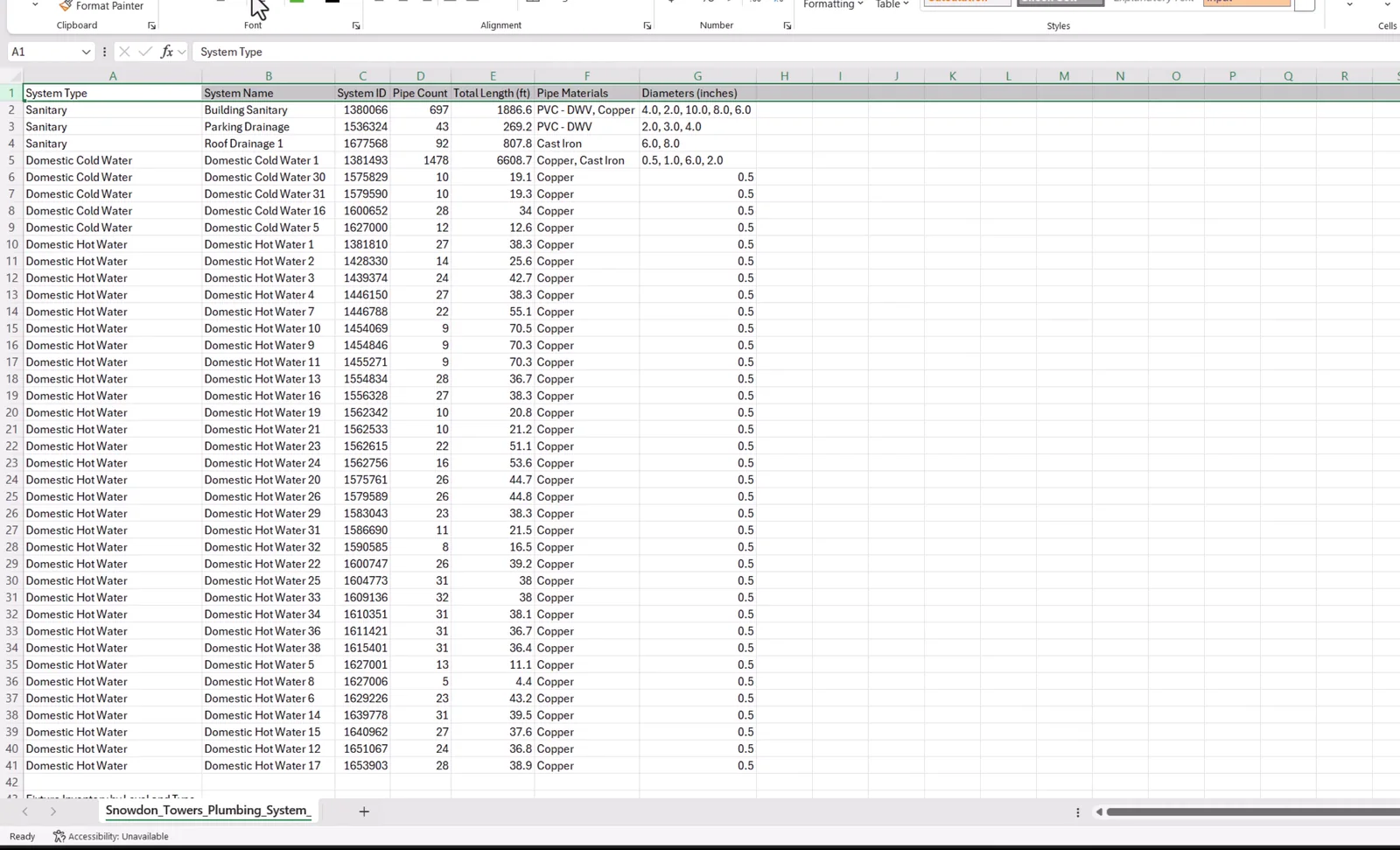The width and height of the screenshot is (1400, 850).
Task: Open Conditional Formatting dropdown
Action: (833, 4)
